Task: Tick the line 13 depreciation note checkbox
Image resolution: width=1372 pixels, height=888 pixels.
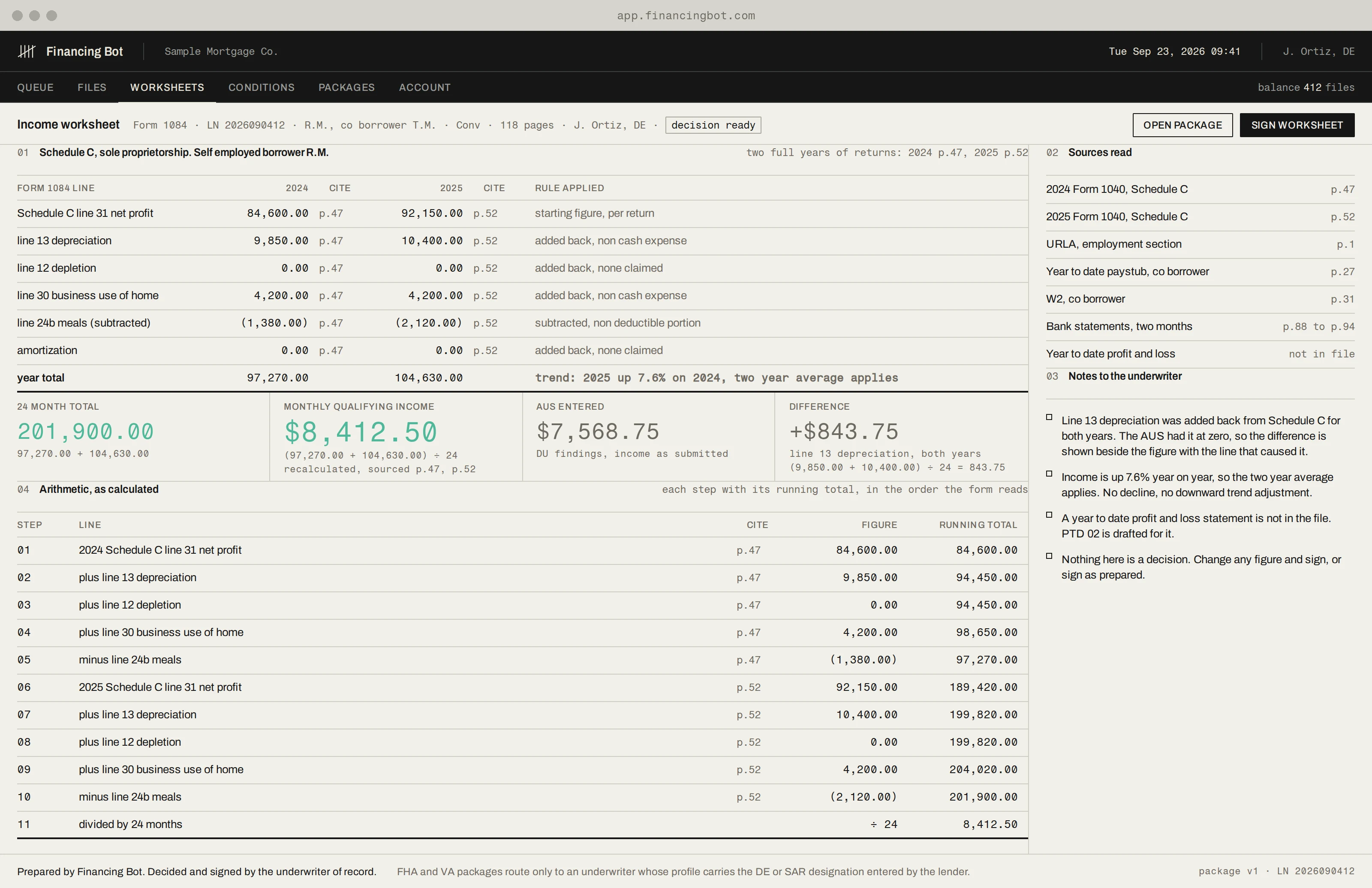Action: tap(1049, 417)
